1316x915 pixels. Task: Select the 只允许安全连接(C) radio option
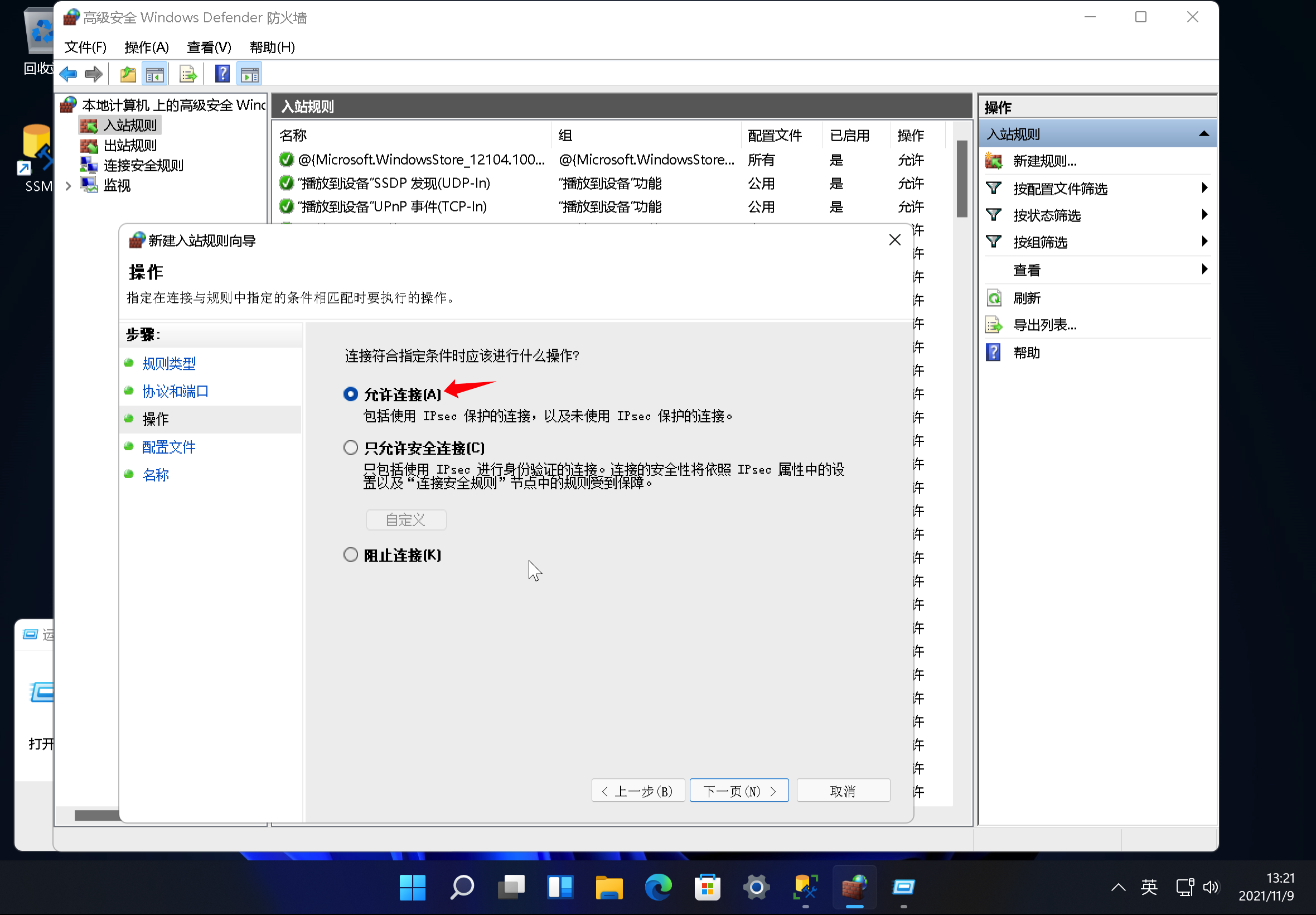click(x=351, y=448)
